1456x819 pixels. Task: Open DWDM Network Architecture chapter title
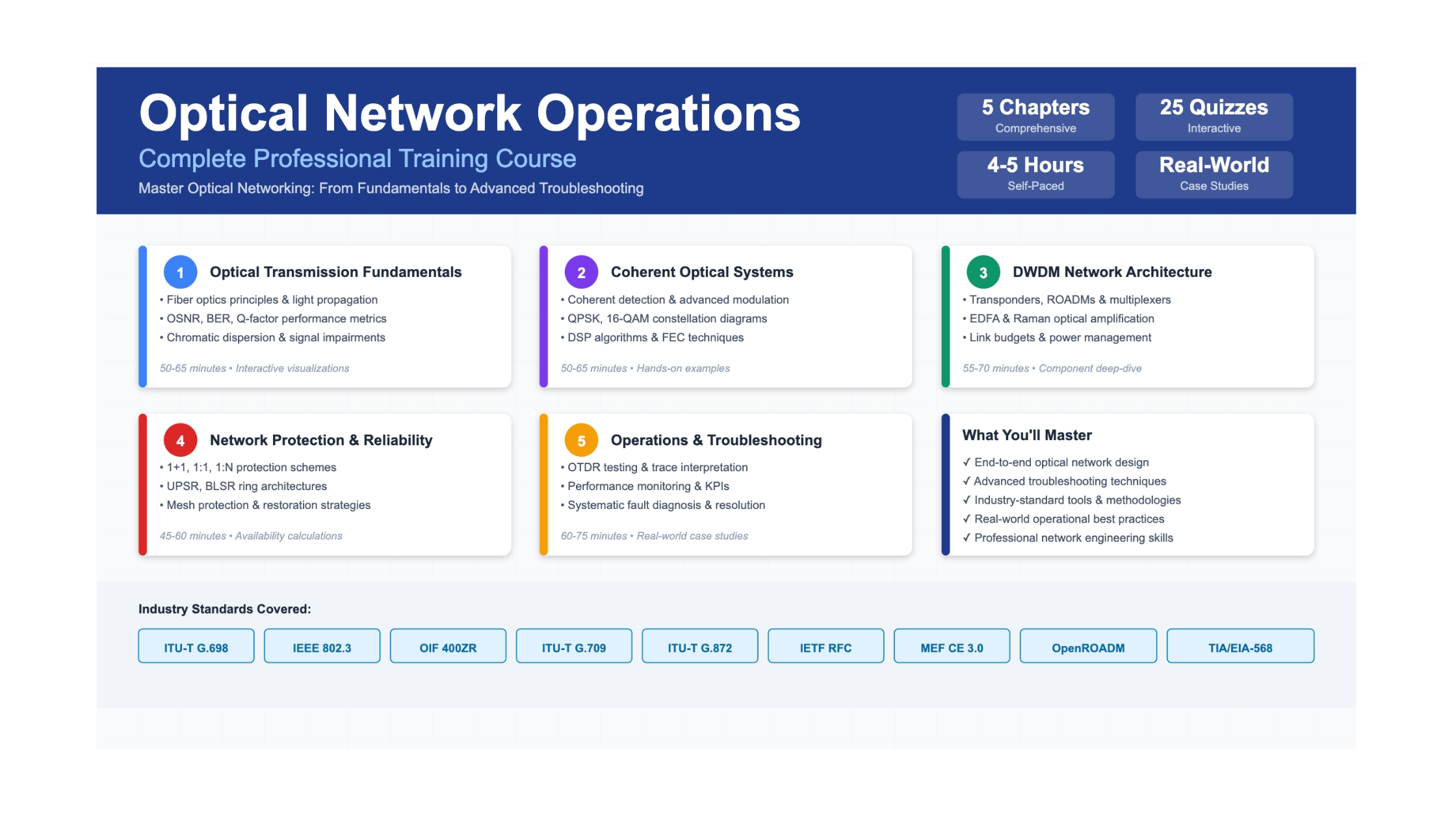point(1111,272)
